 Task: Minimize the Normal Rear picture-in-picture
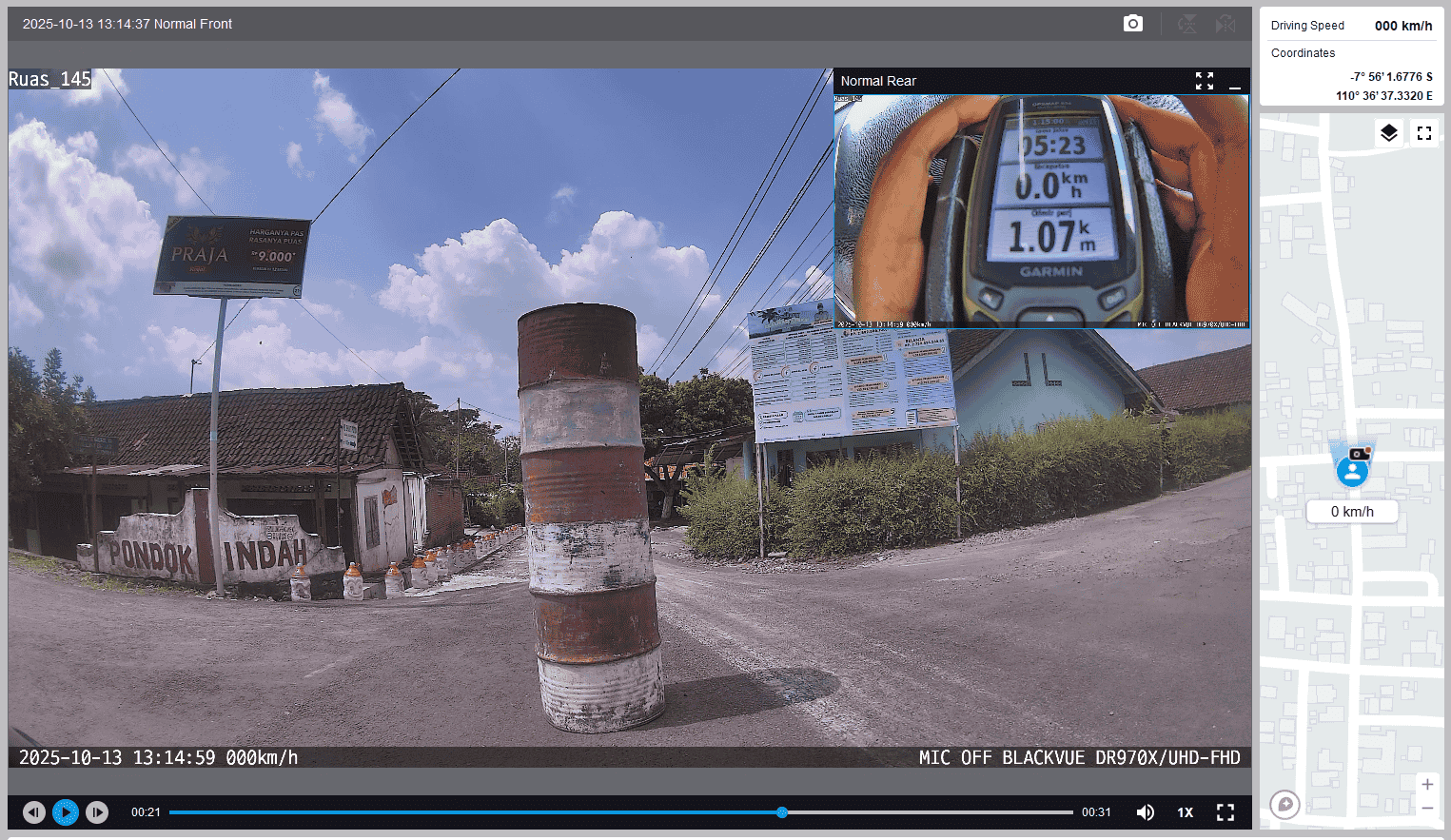tap(1235, 82)
